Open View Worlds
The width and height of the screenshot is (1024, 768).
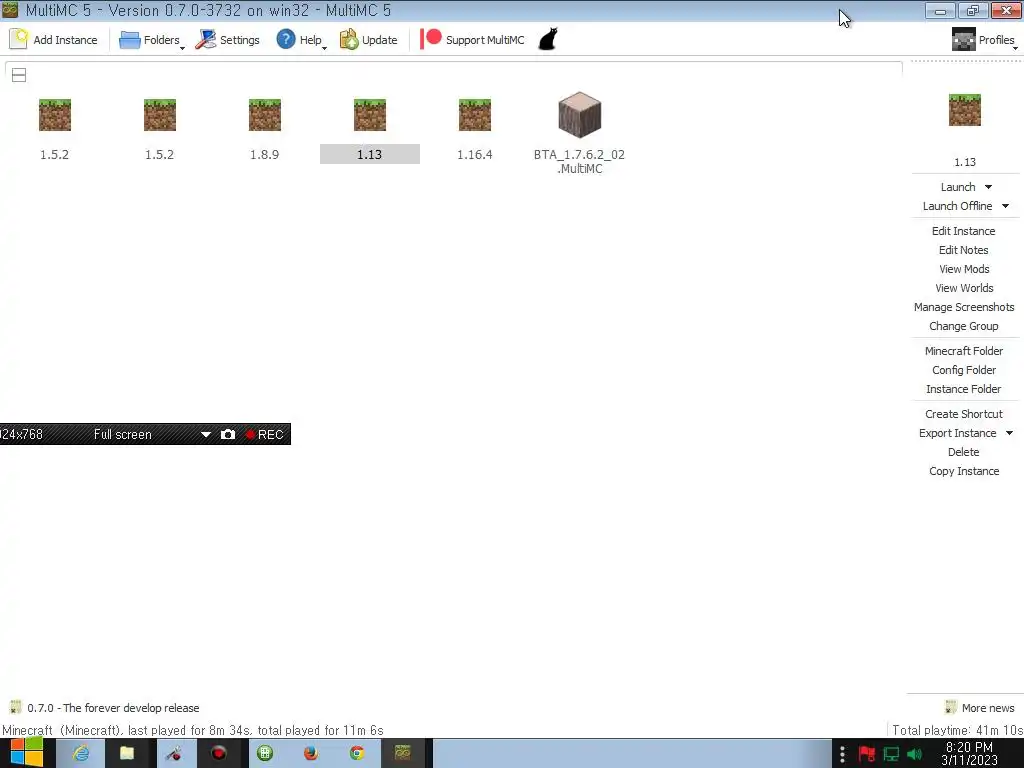coord(964,288)
